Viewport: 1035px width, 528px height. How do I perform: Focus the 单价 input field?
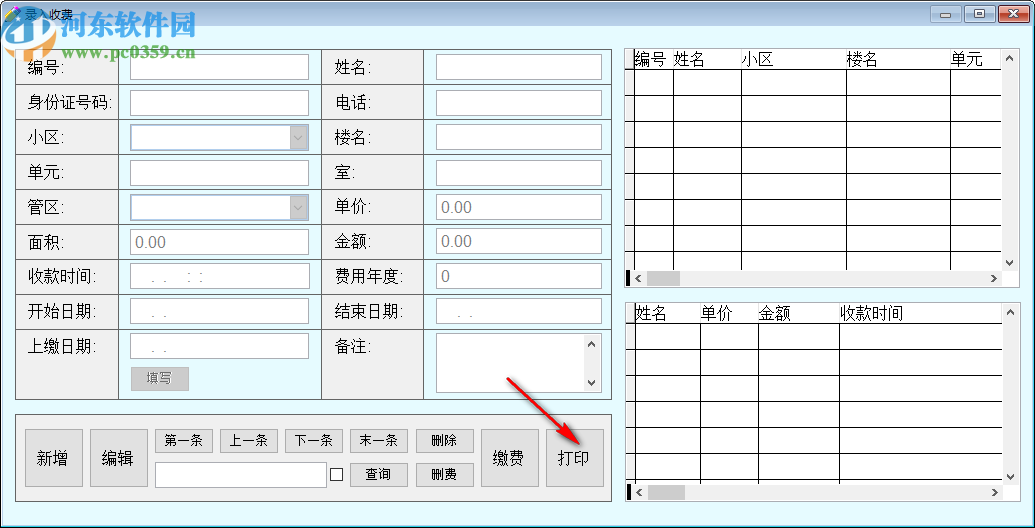click(x=519, y=207)
